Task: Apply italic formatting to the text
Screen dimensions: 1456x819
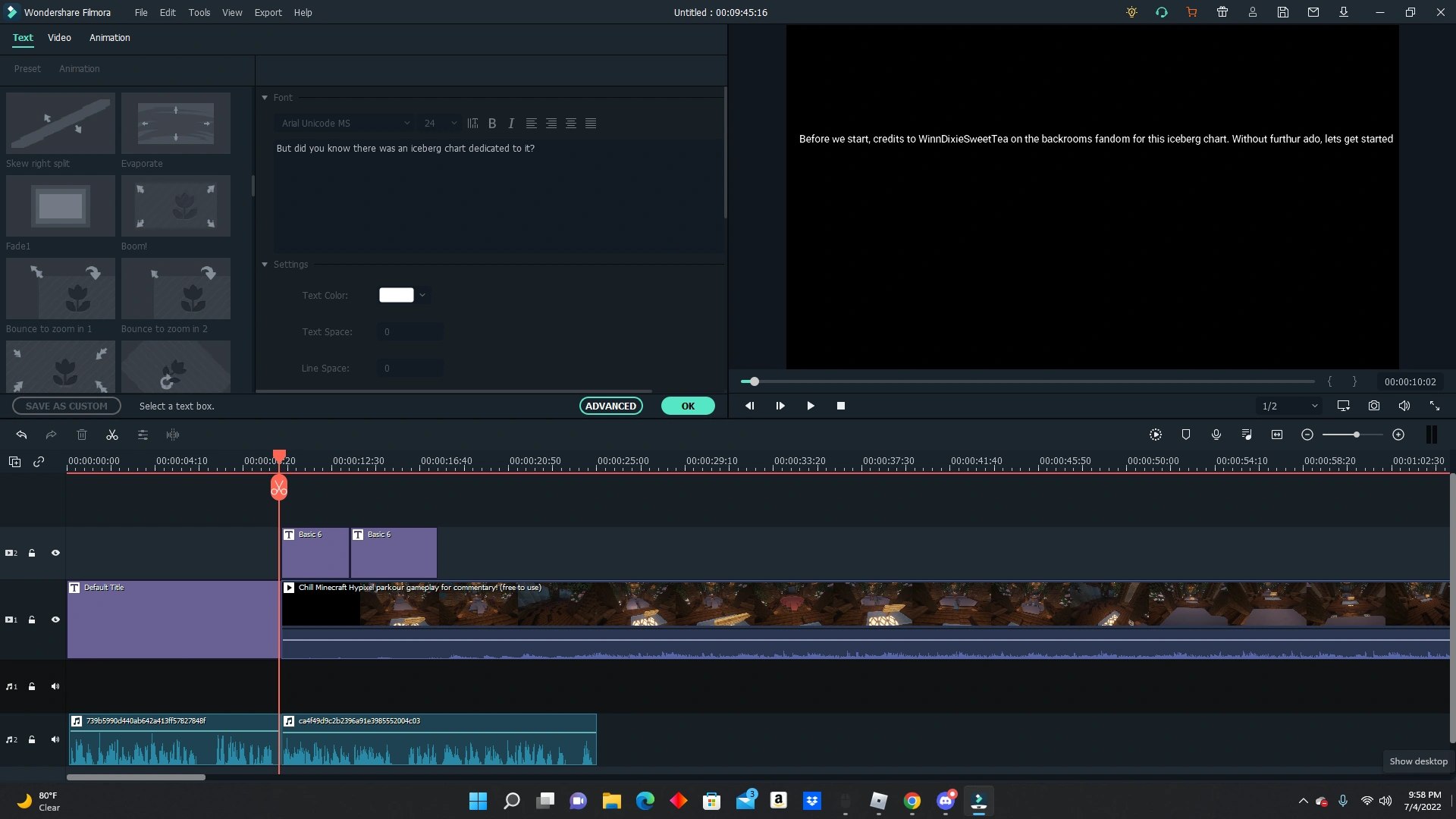Action: pos(510,123)
